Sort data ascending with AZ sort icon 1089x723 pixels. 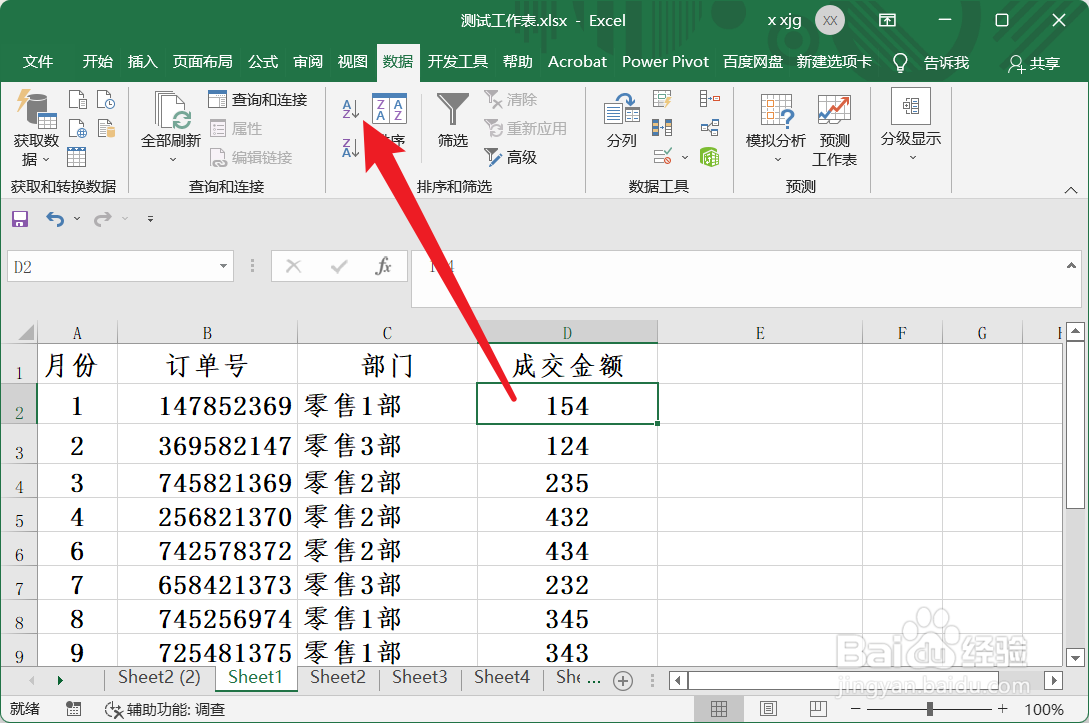(x=349, y=108)
